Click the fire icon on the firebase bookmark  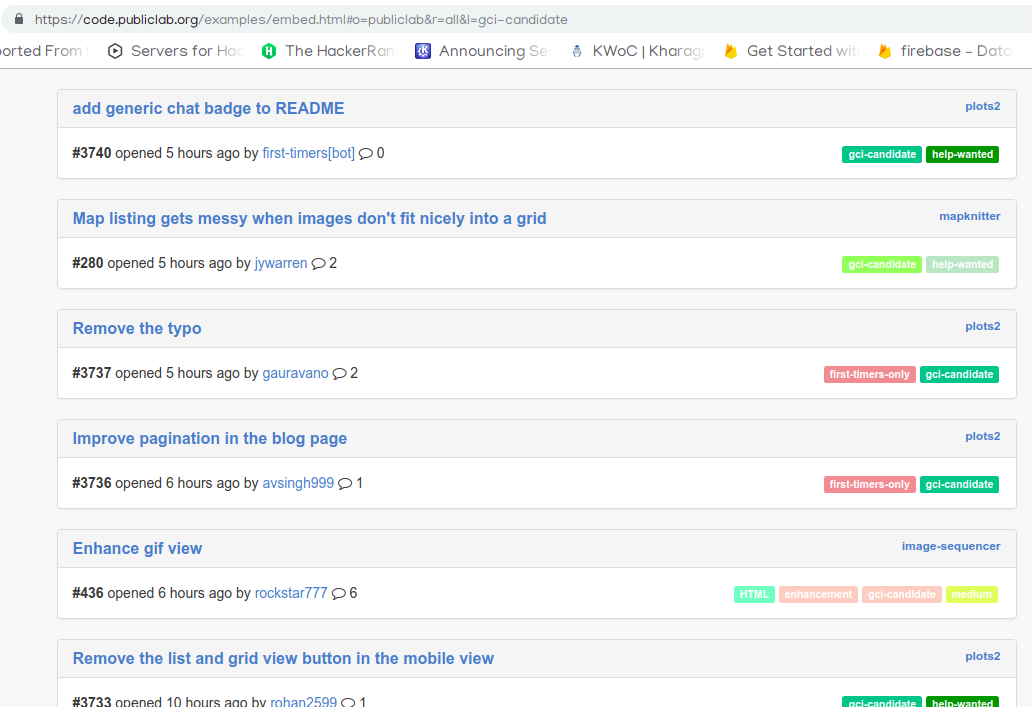[884, 50]
